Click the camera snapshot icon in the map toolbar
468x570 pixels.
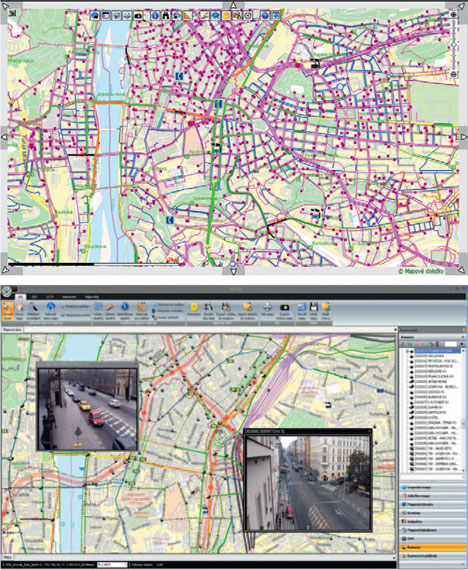[138, 16]
